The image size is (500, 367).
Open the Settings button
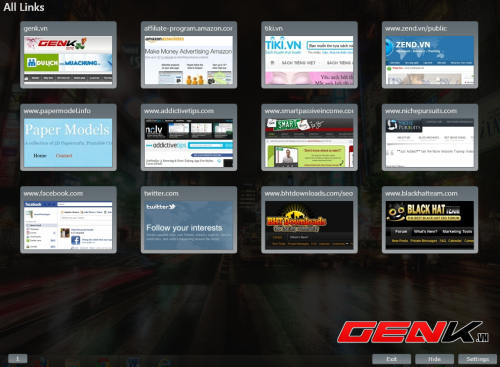pos(477,359)
